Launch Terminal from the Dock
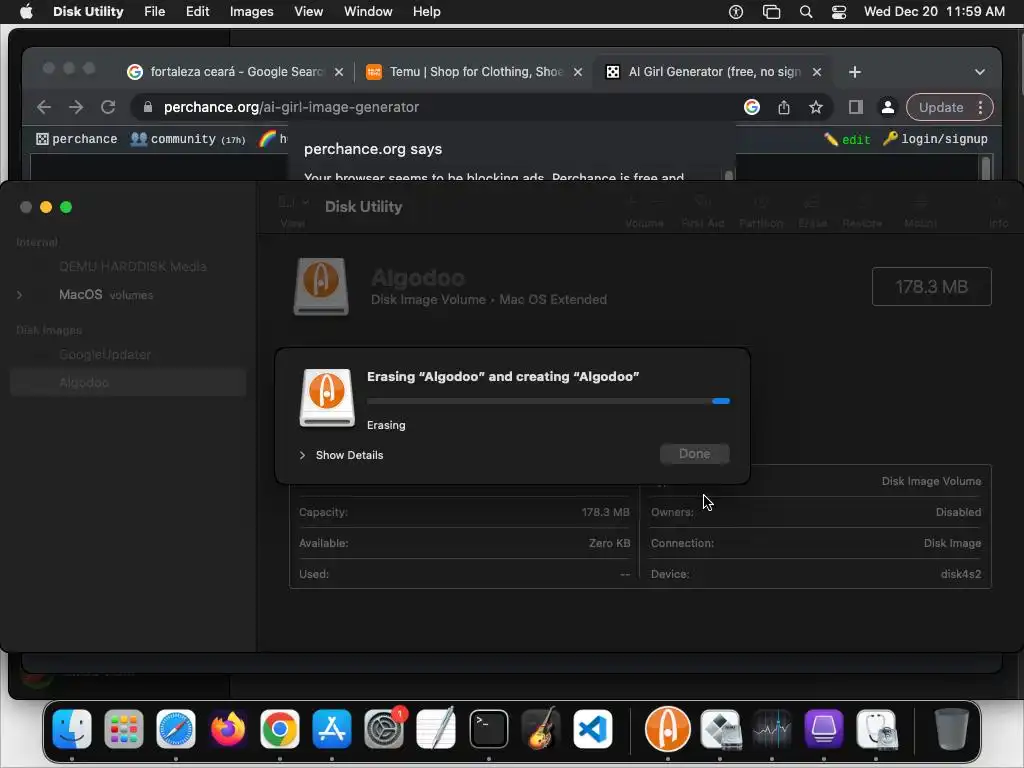The image size is (1024, 768). (x=488, y=729)
